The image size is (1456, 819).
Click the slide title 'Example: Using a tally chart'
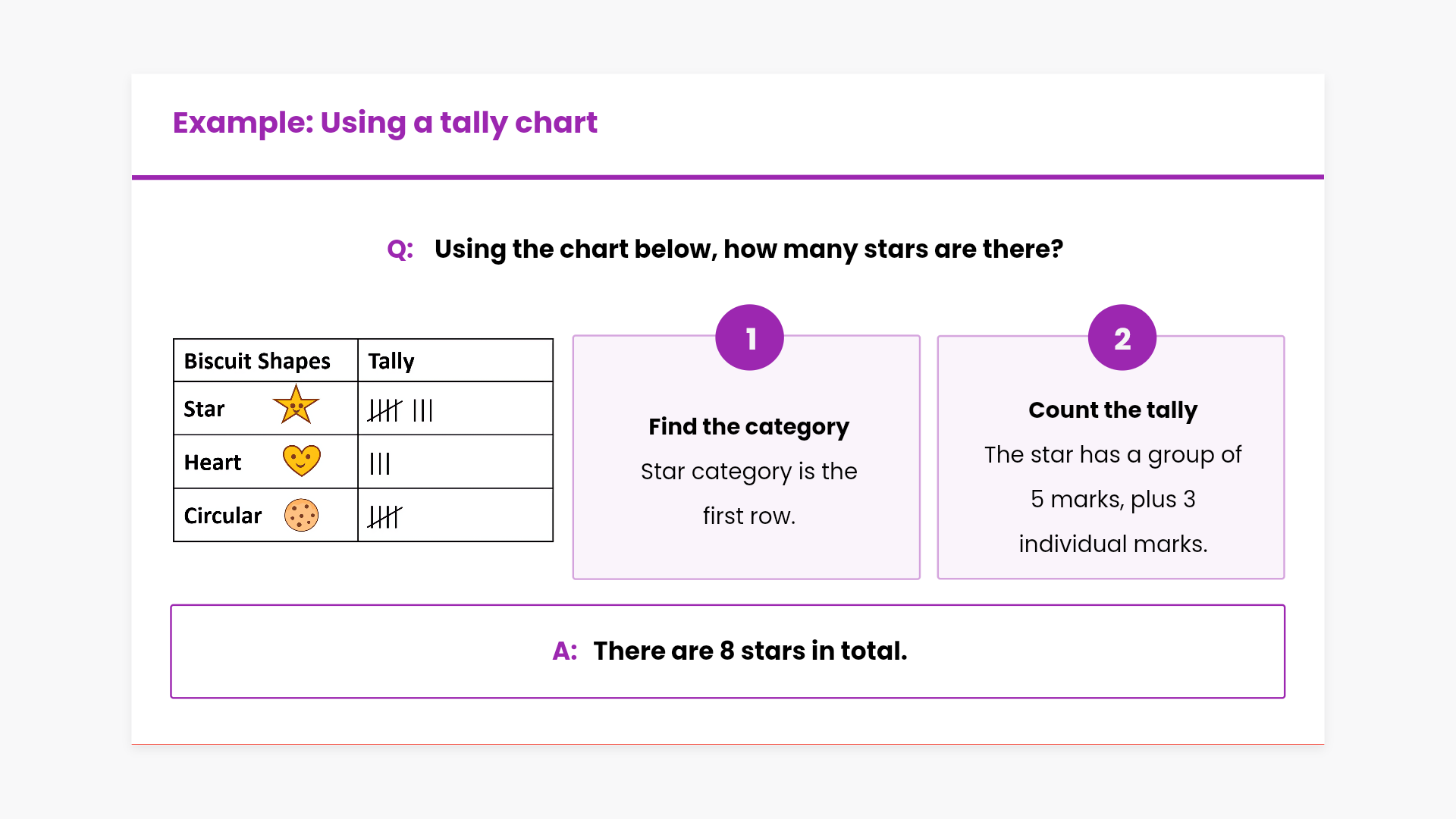(x=384, y=123)
